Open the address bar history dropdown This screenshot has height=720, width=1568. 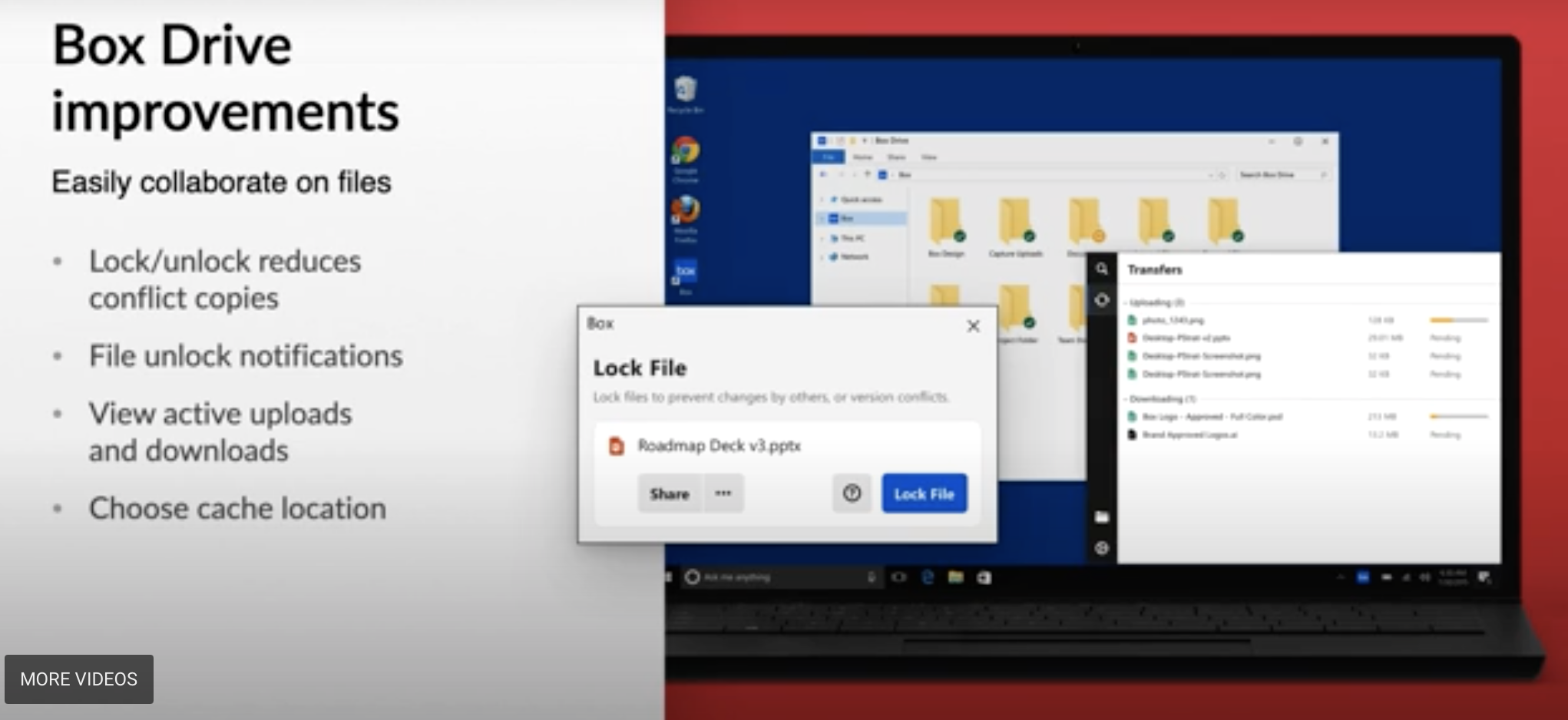pos(1211,175)
